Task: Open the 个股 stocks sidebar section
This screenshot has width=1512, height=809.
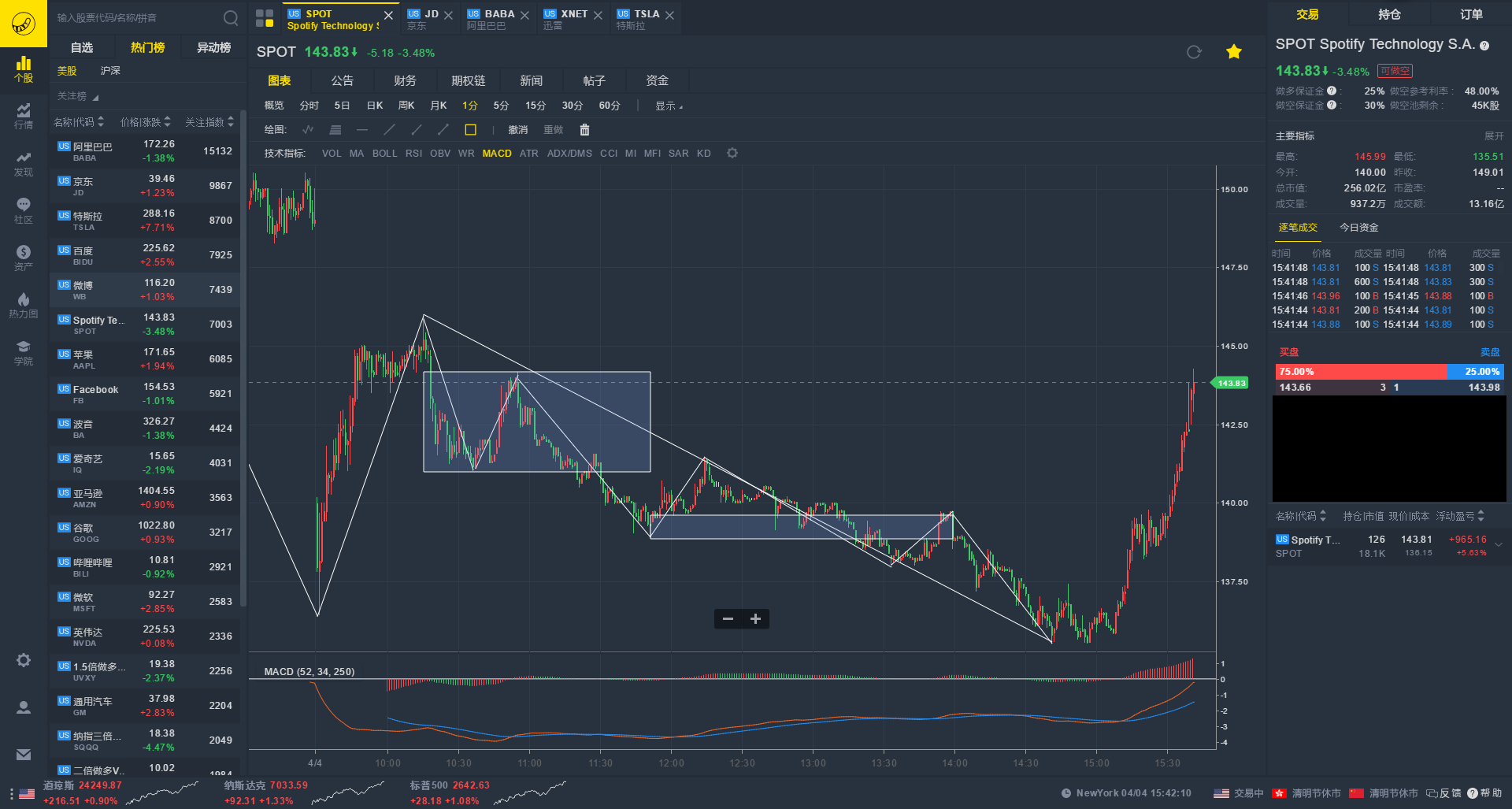Action: (x=24, y=69)
